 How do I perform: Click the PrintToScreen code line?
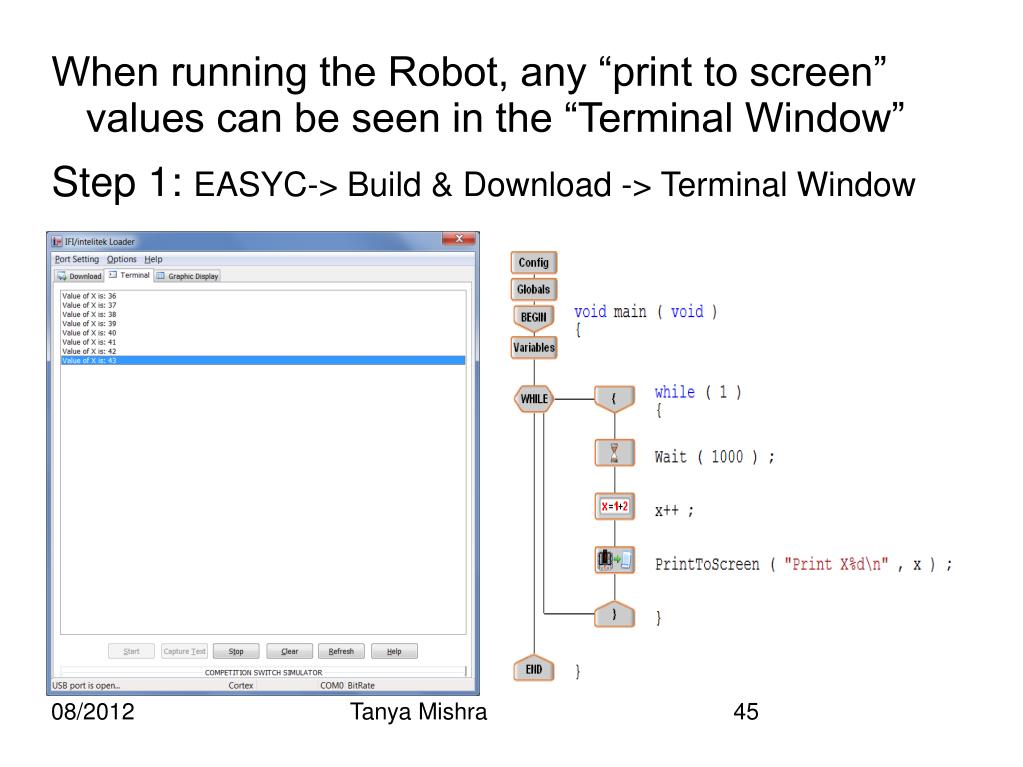(x=804, y=564)
